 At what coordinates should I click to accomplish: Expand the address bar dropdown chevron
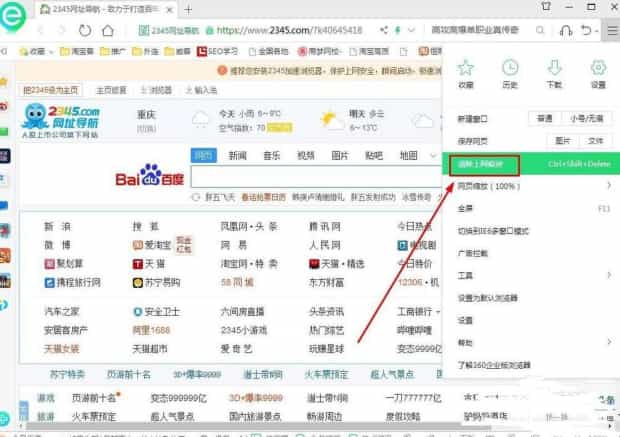(x=411, y=30)
